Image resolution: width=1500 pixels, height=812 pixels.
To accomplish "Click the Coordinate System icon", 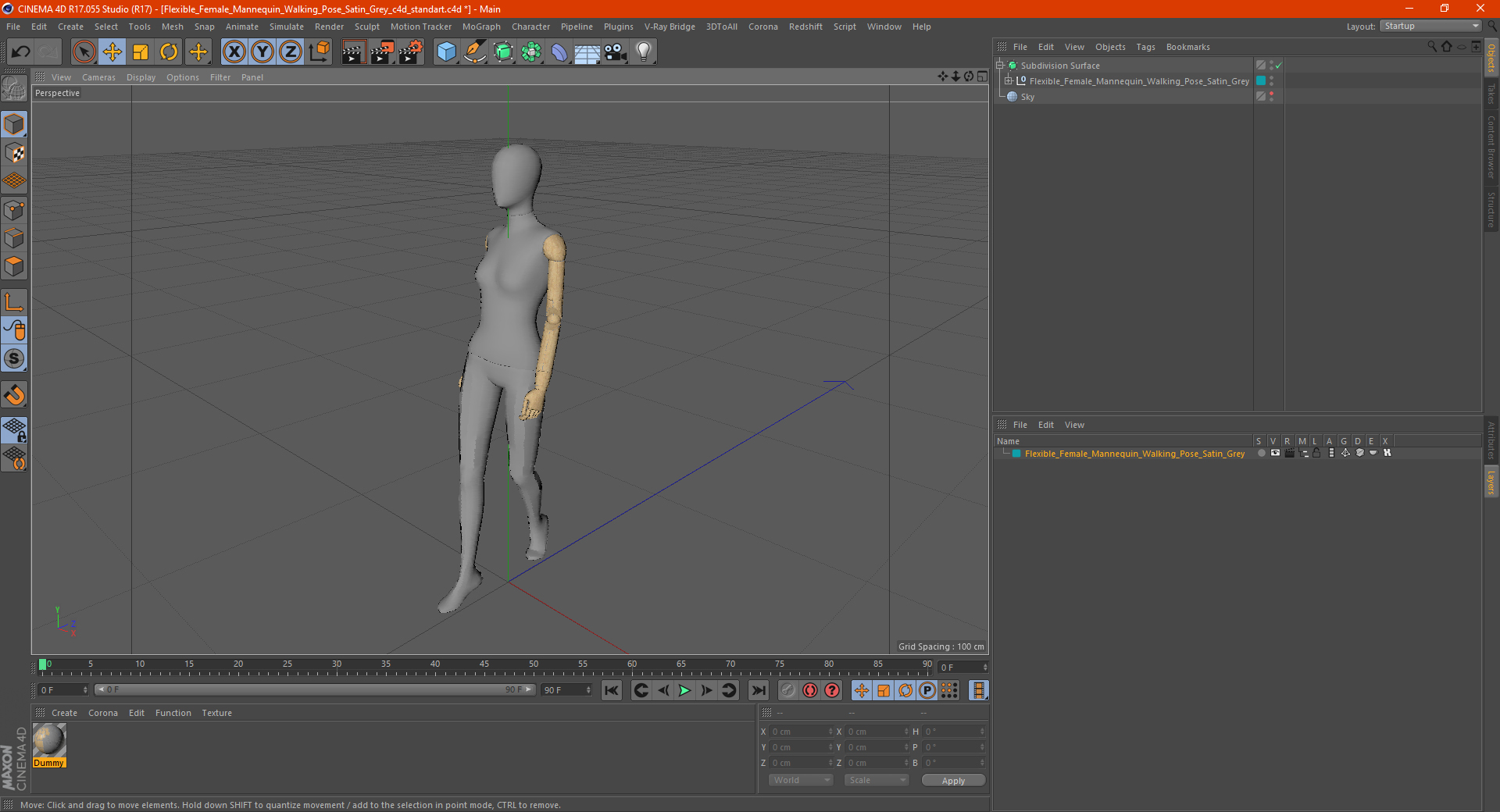I will 319,52.
